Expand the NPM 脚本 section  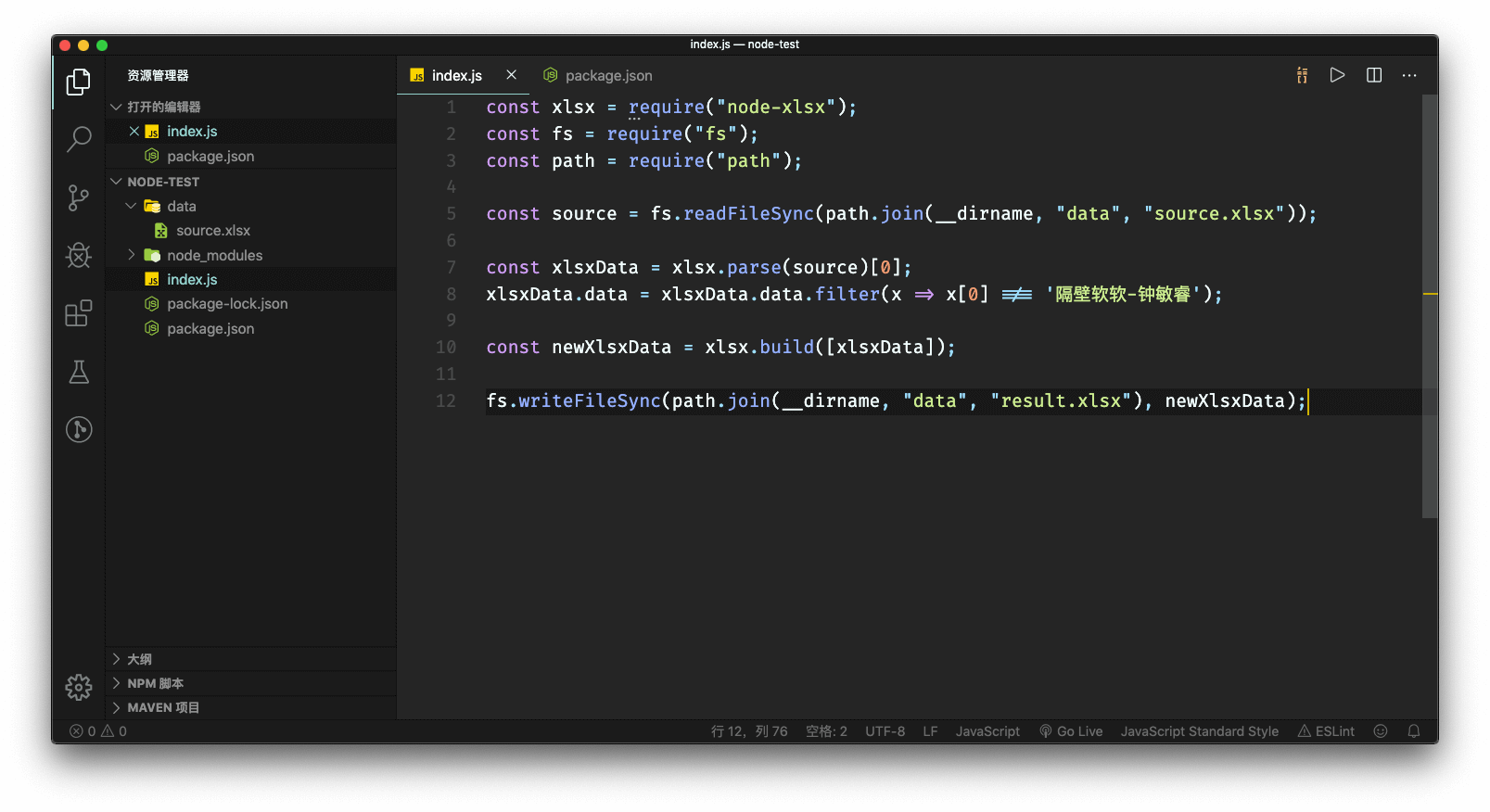[x=250, y=683]
